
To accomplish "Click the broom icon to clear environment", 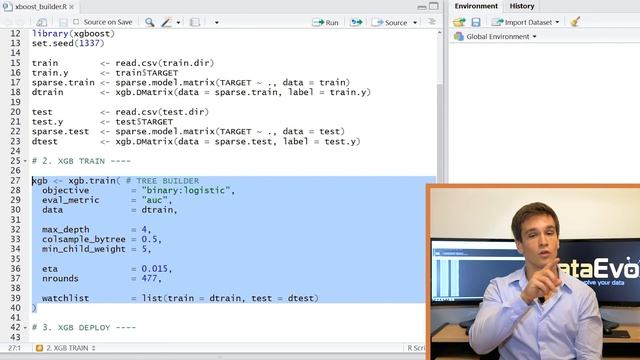I will pyautogui.click(x=575, y=22).
